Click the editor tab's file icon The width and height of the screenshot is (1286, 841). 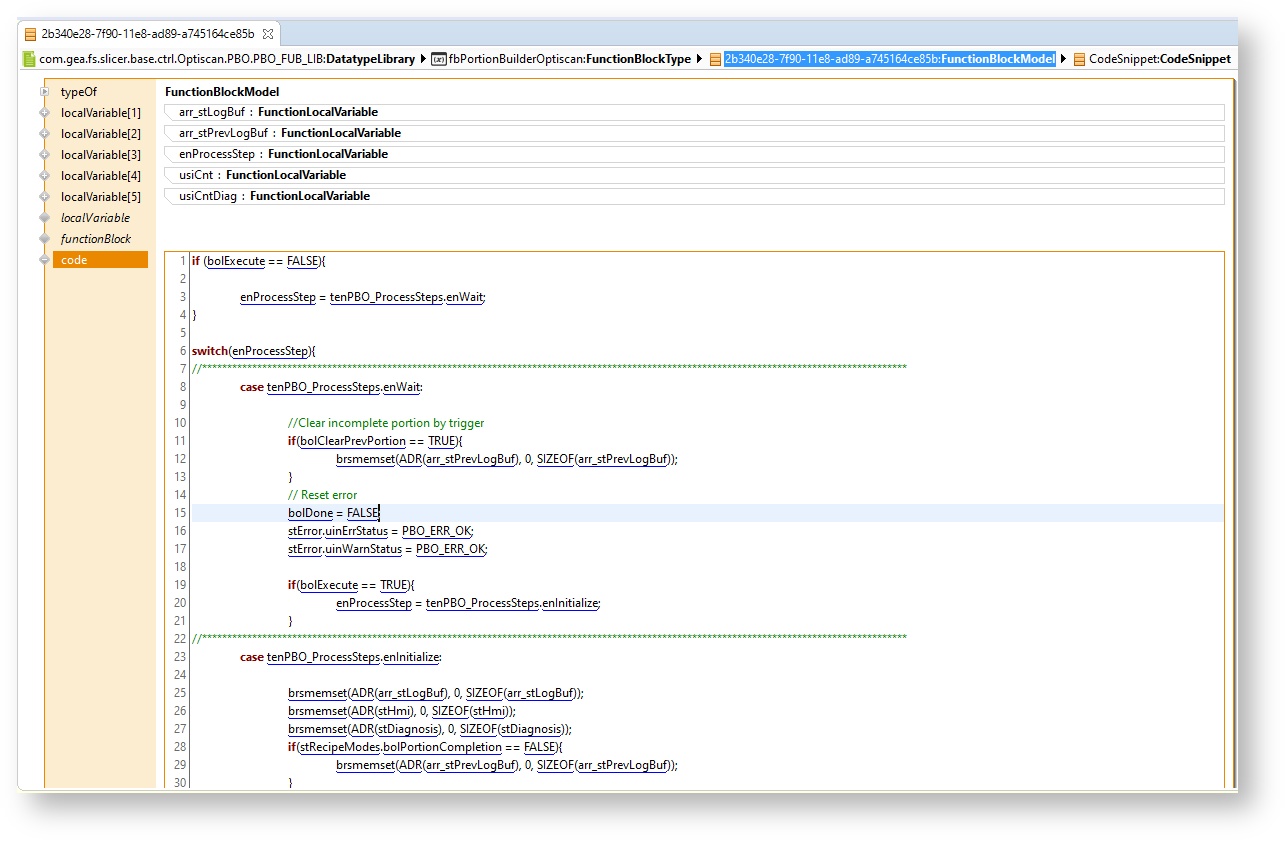pos(30,33)
